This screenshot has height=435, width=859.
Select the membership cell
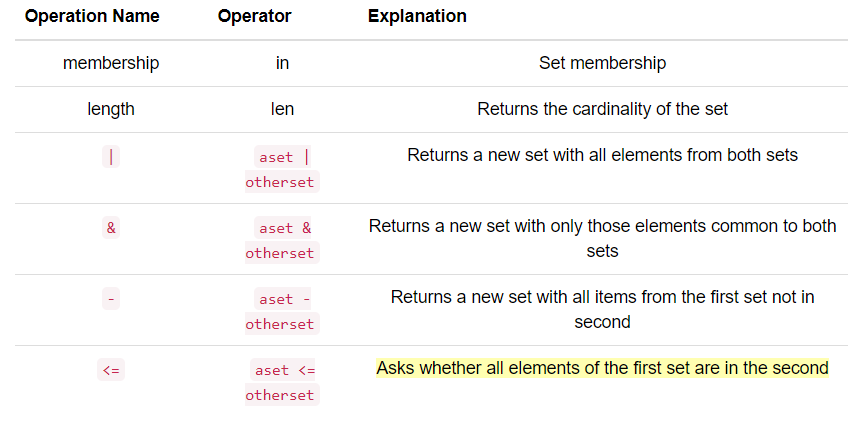tap(111, 63)
